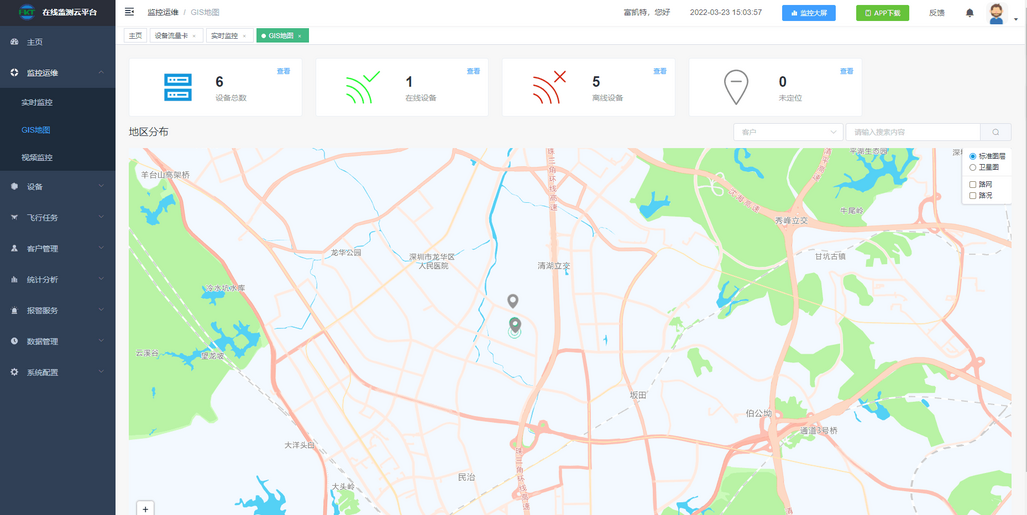Click the green APP下载 button
Image resolution: width=1027 pixels, height=515 pixels.
(x=882, y=13)
